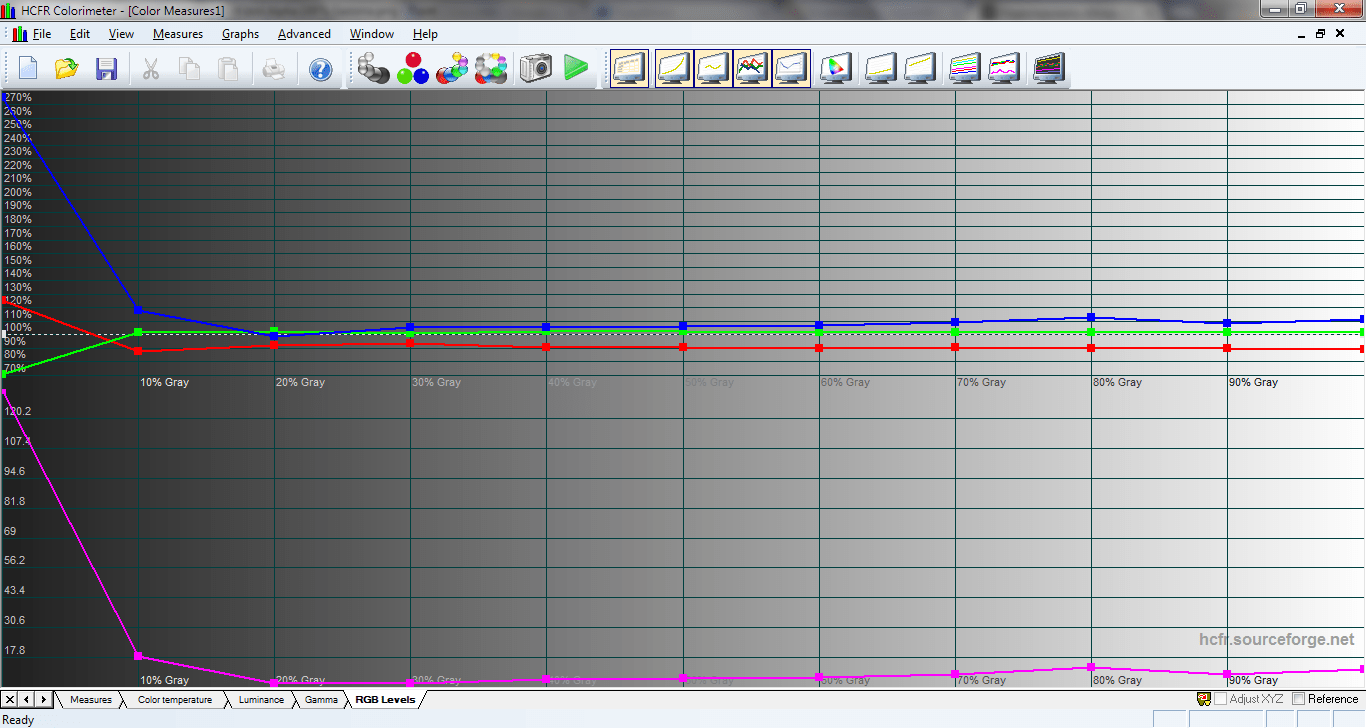Open the Measures menu
Image resolution: width=1366 pixels, height=728 pixels.
[177, 34]
